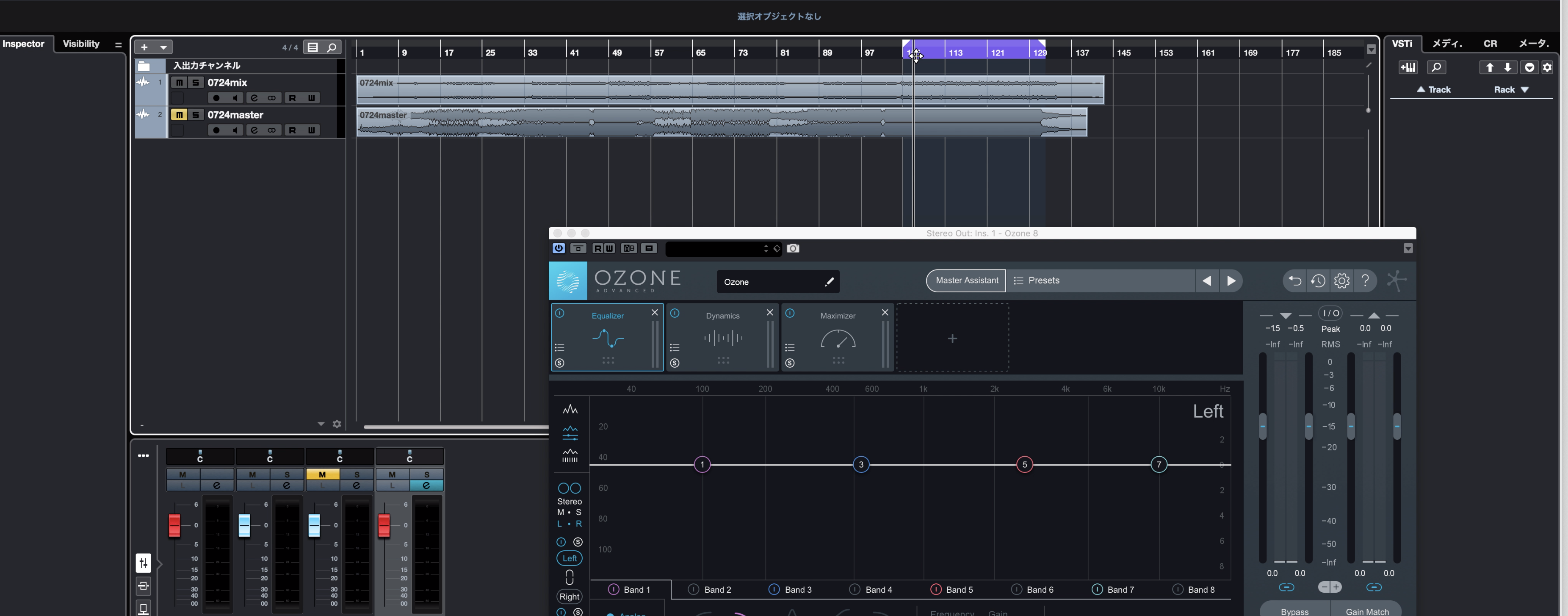
Task: Click the snapshot camera icon in plugin header
Action: pyautogui.click(x=793, y=248)
